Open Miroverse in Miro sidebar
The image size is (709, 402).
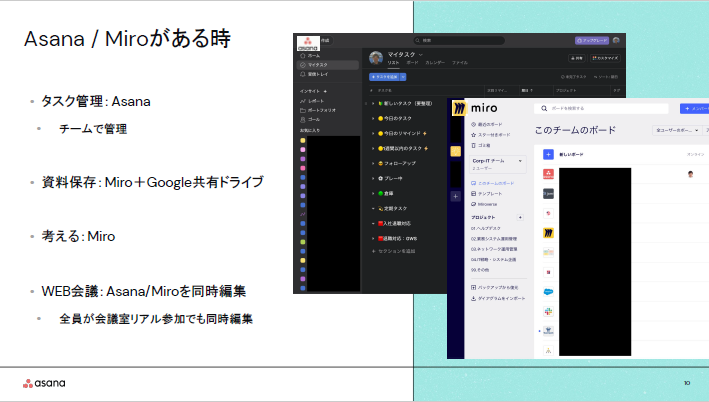coord(484,204)
